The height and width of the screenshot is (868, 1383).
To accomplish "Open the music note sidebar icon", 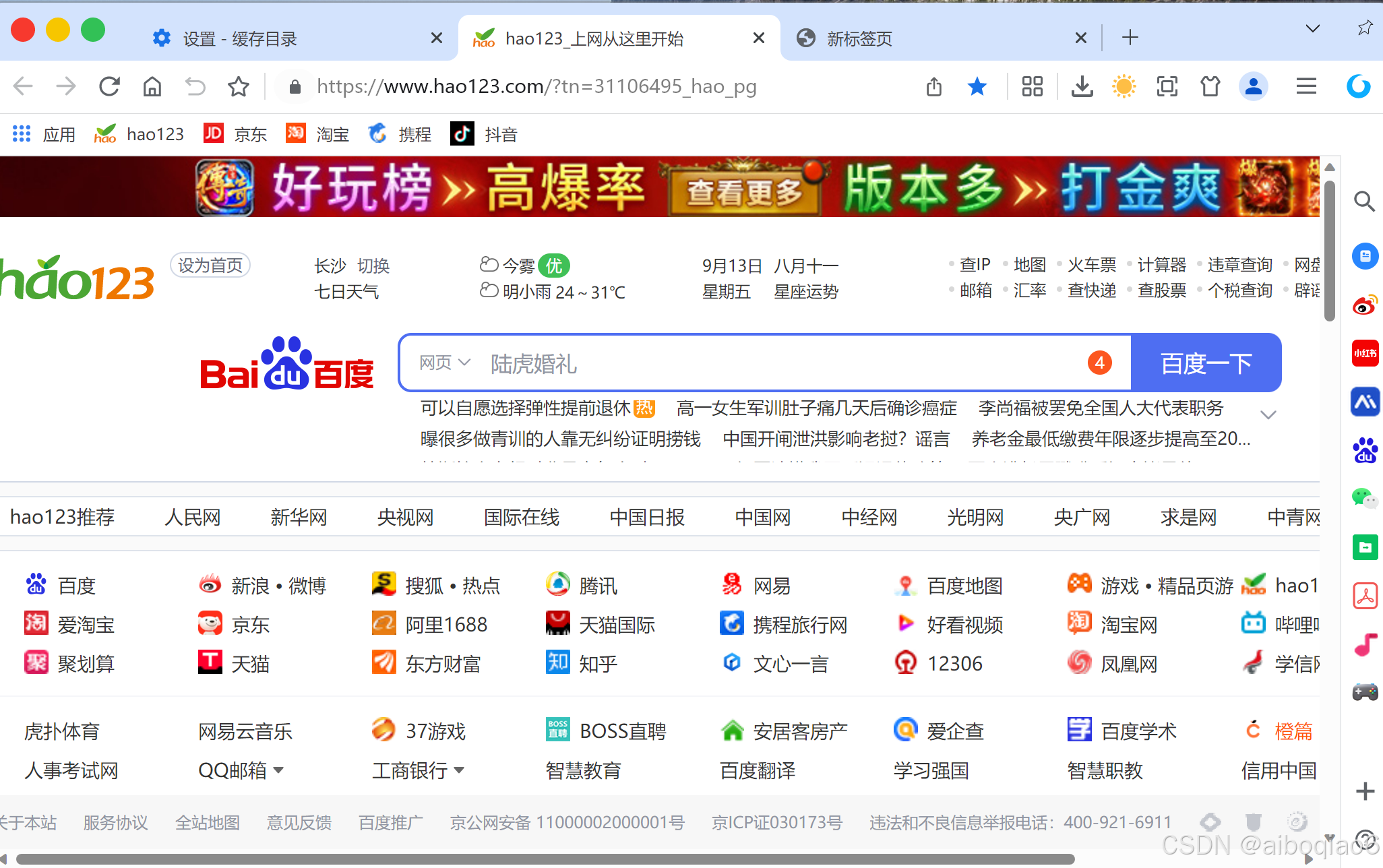I will coord(1365,644).
